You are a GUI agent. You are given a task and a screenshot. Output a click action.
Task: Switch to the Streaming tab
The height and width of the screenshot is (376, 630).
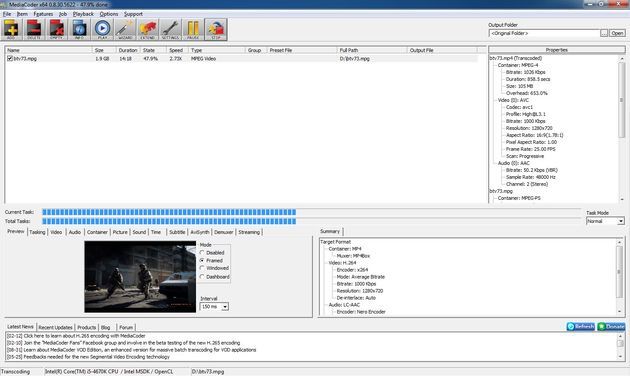pyautogui.click(x=249, y=232)
